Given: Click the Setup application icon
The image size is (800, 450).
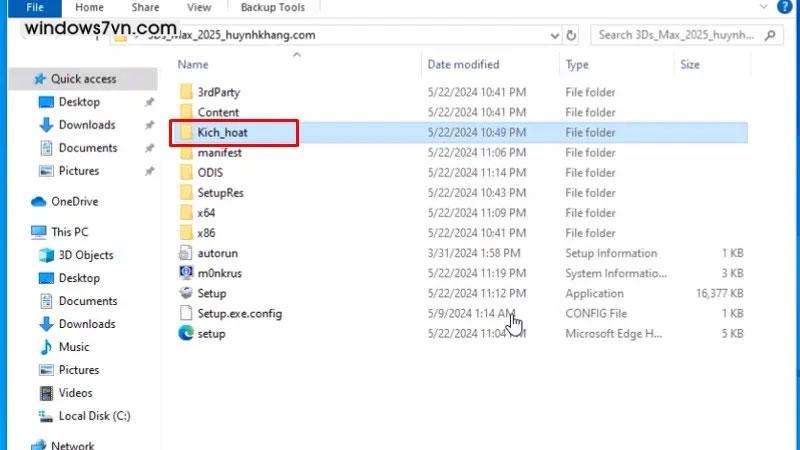Looking at the screenshot, I should coord(186,293).
